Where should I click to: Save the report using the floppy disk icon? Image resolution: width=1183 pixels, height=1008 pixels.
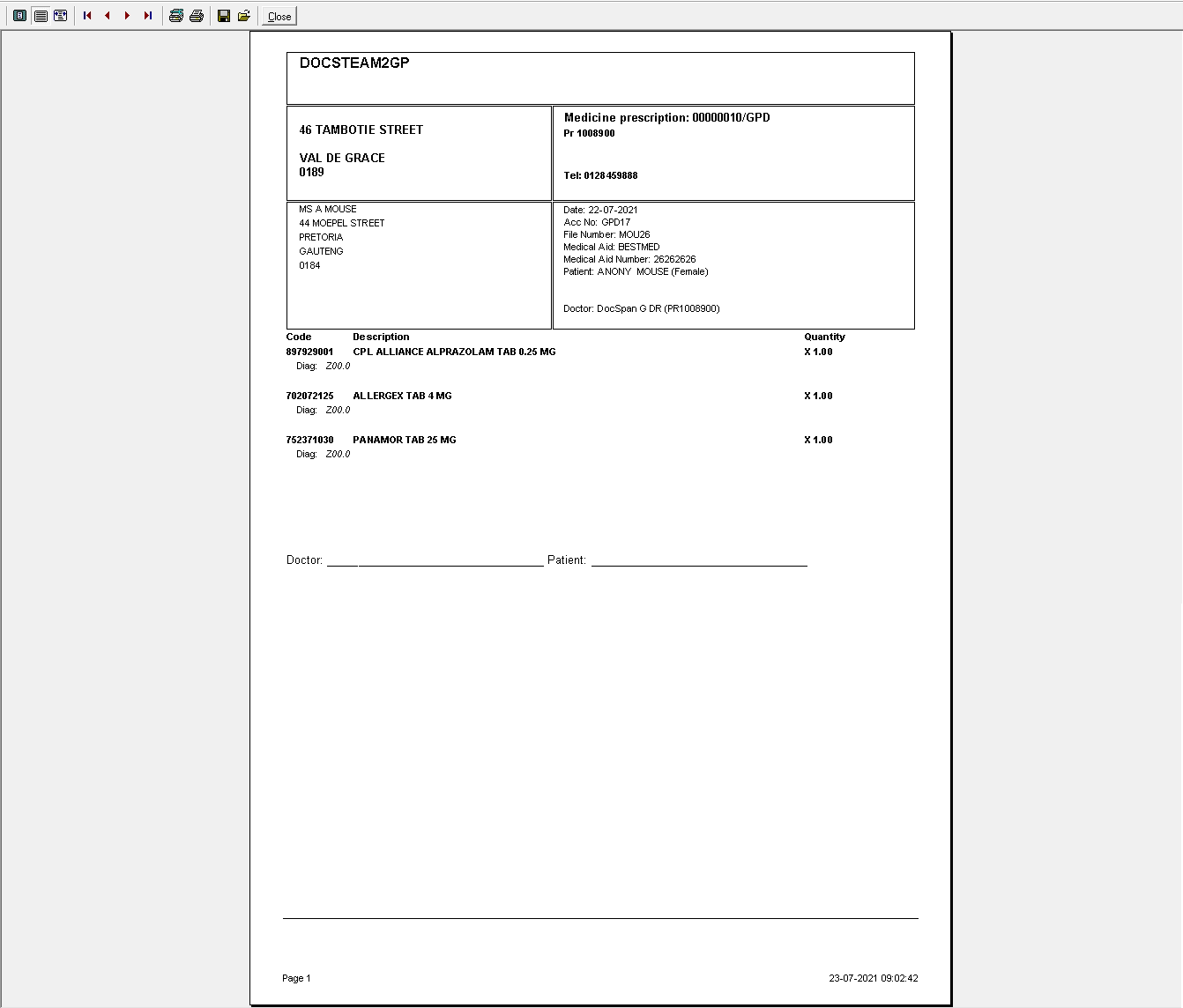224,16
